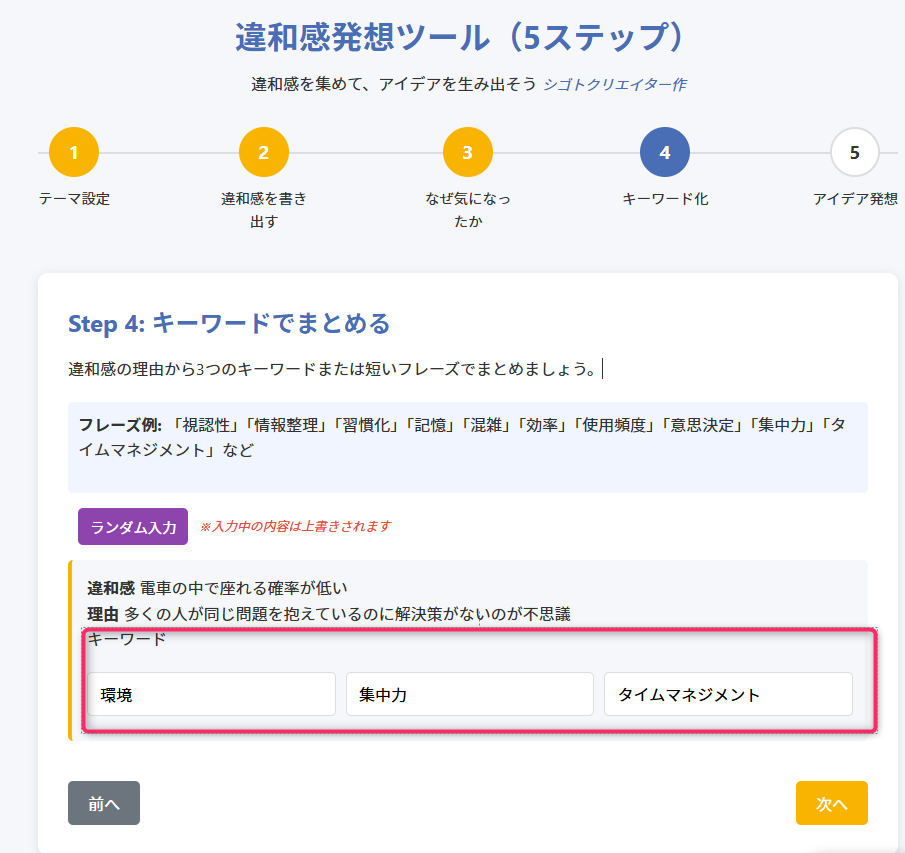Go back with the 前へ button

[104, 803]
